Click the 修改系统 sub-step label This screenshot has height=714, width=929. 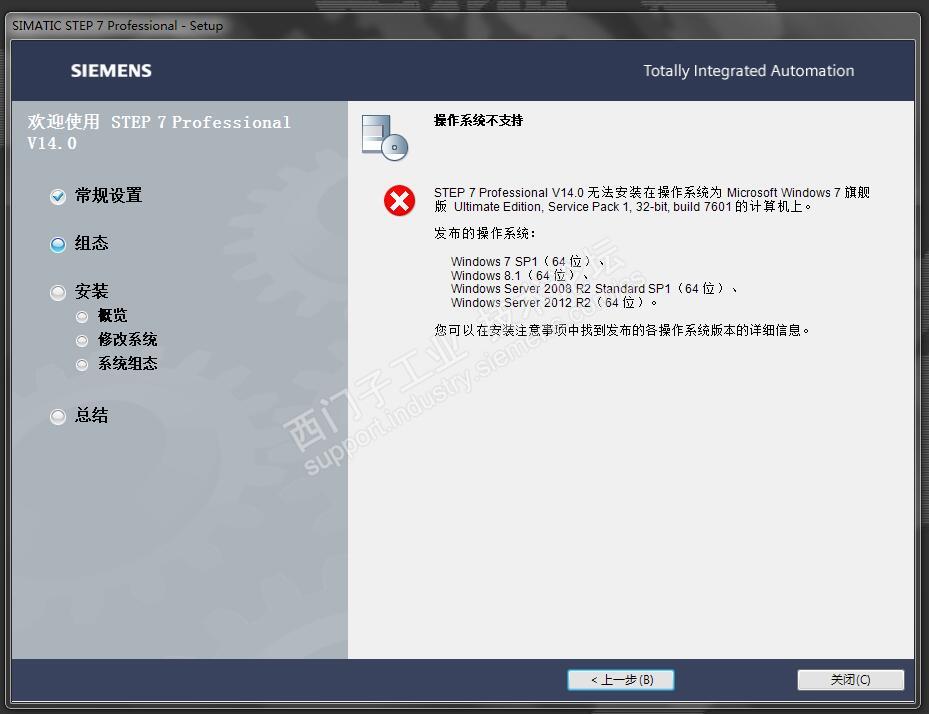[x=127, y=339]
